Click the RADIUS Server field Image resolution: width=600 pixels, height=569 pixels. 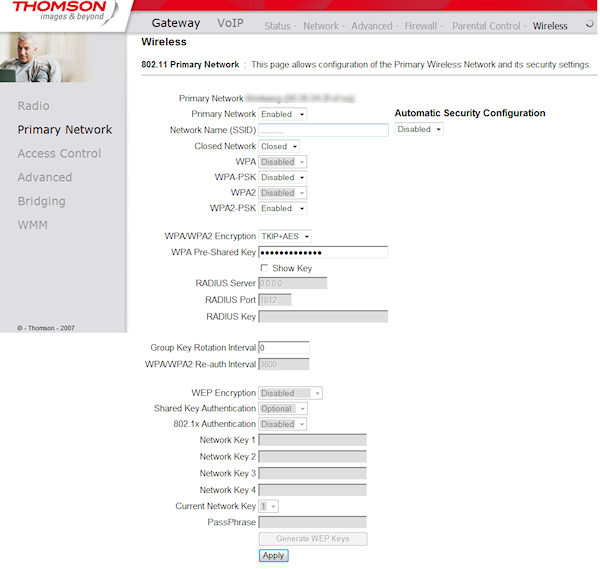tap(293, 283)
